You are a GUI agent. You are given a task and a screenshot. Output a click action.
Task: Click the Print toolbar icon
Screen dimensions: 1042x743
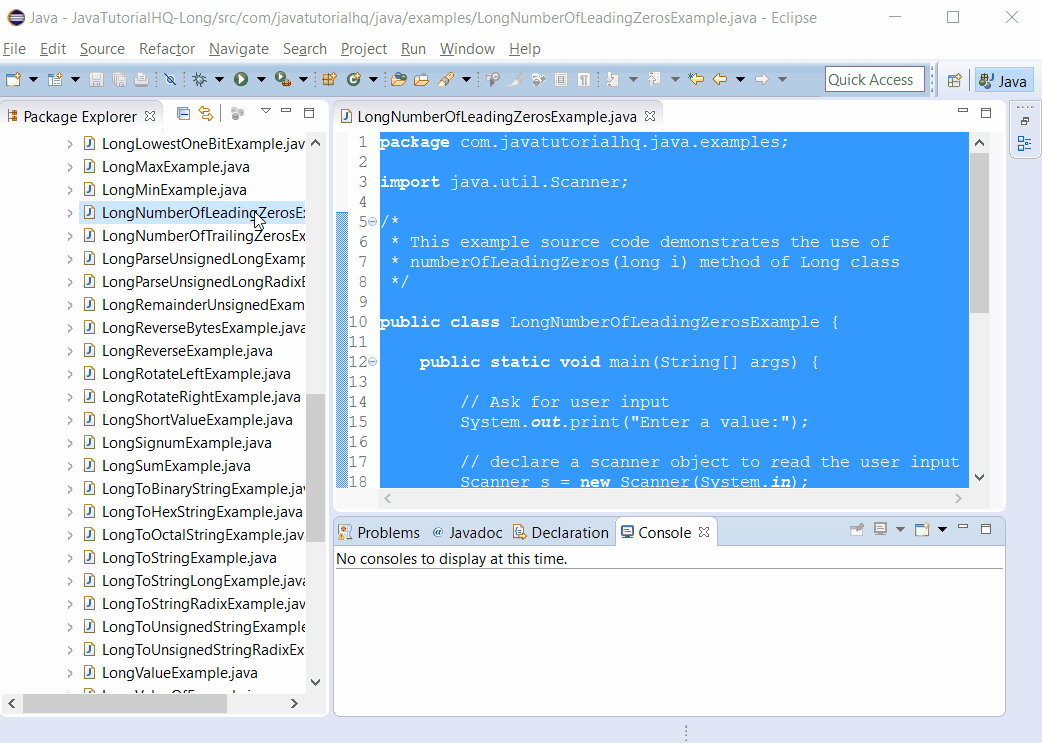click(x=141, y=80)
